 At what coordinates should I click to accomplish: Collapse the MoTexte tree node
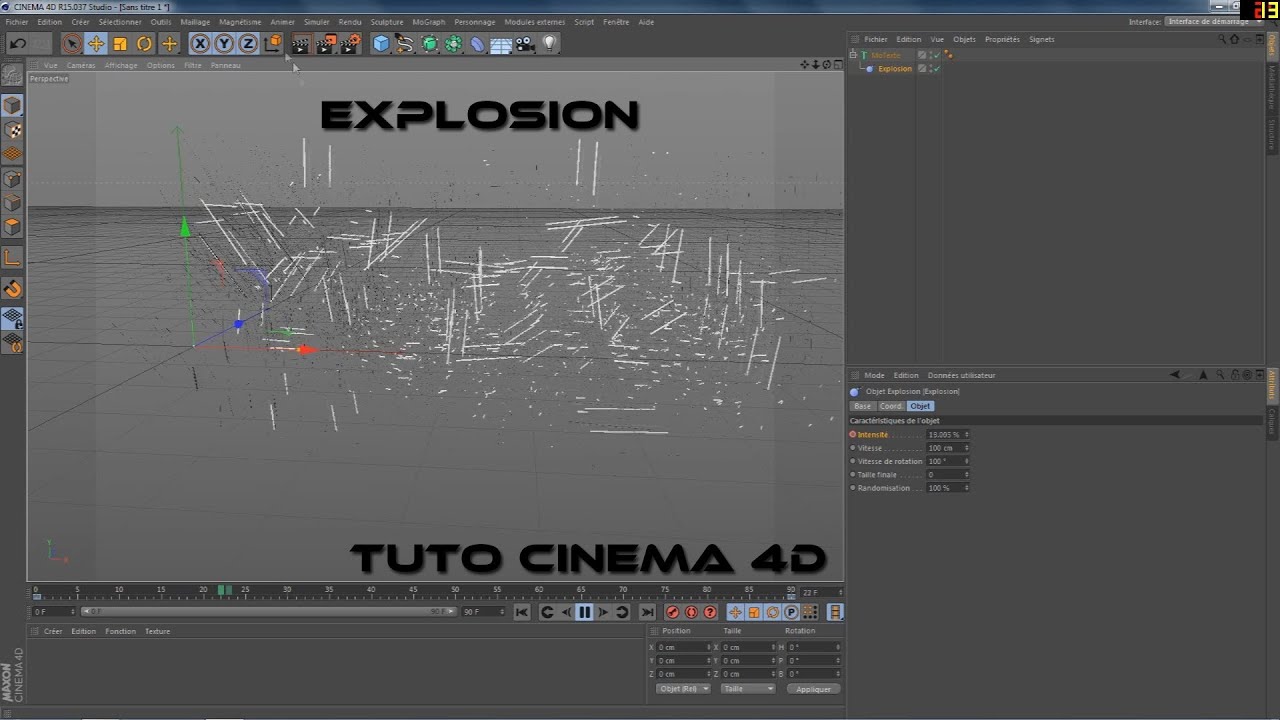pos(853,55)
